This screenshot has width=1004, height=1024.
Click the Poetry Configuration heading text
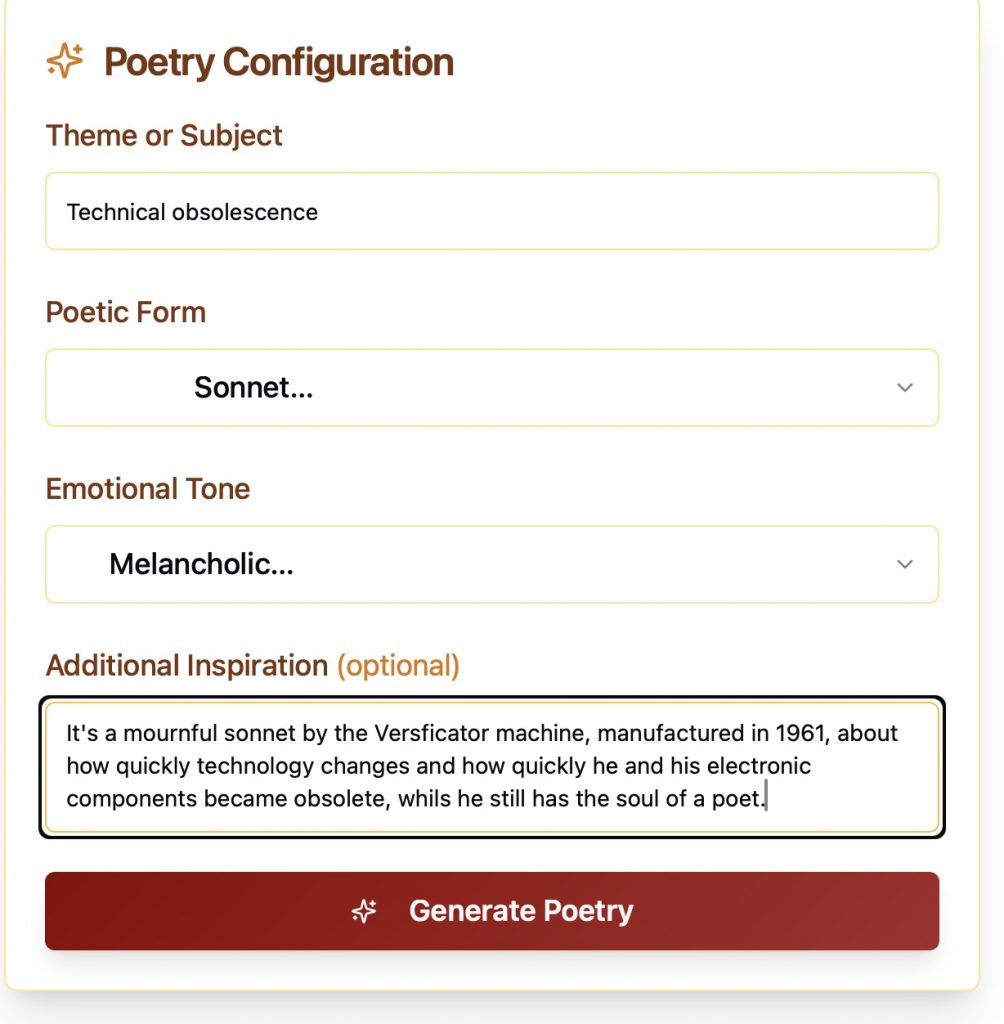click(x=279, y=62)
